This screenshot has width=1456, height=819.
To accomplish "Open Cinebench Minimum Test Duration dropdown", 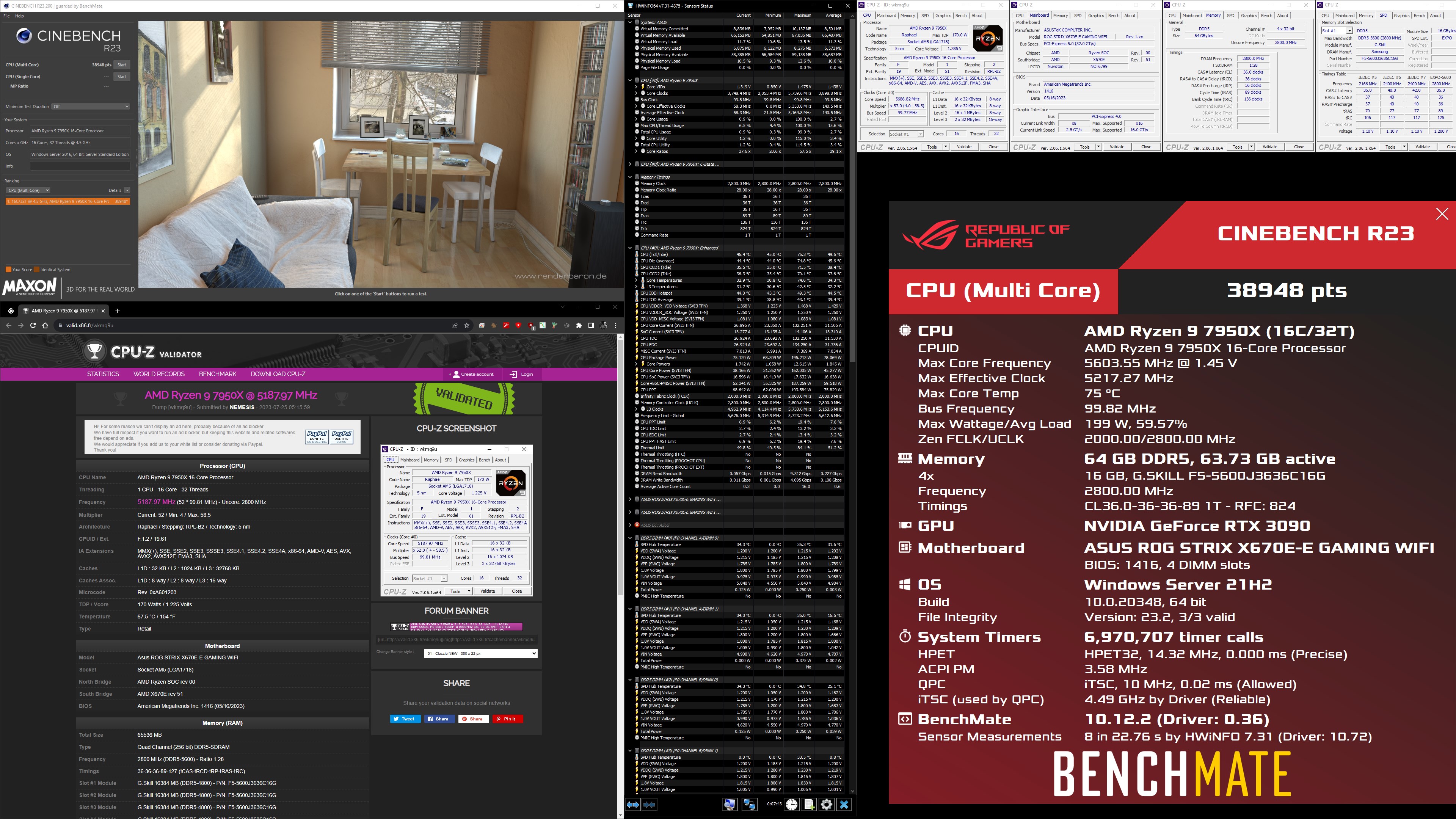I will [91, 106].
